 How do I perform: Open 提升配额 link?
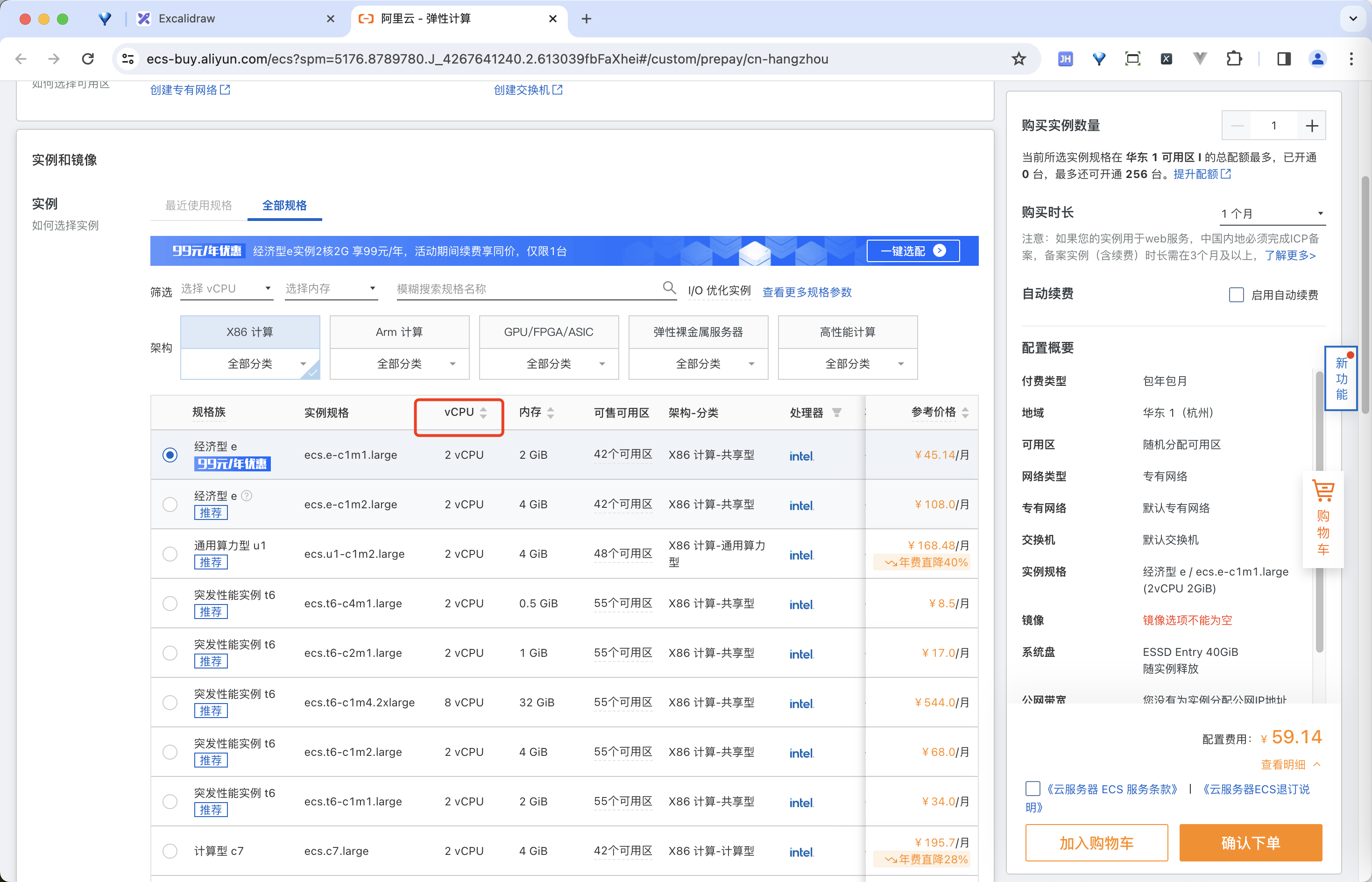[1202, 174]
